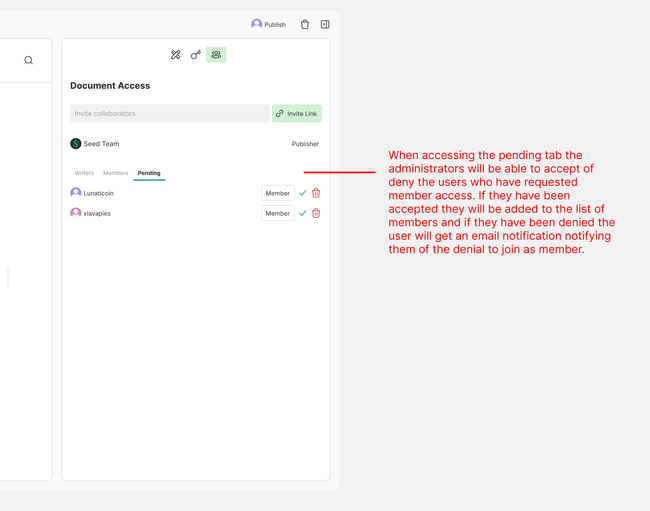Click the Publish button

(268, 24)
